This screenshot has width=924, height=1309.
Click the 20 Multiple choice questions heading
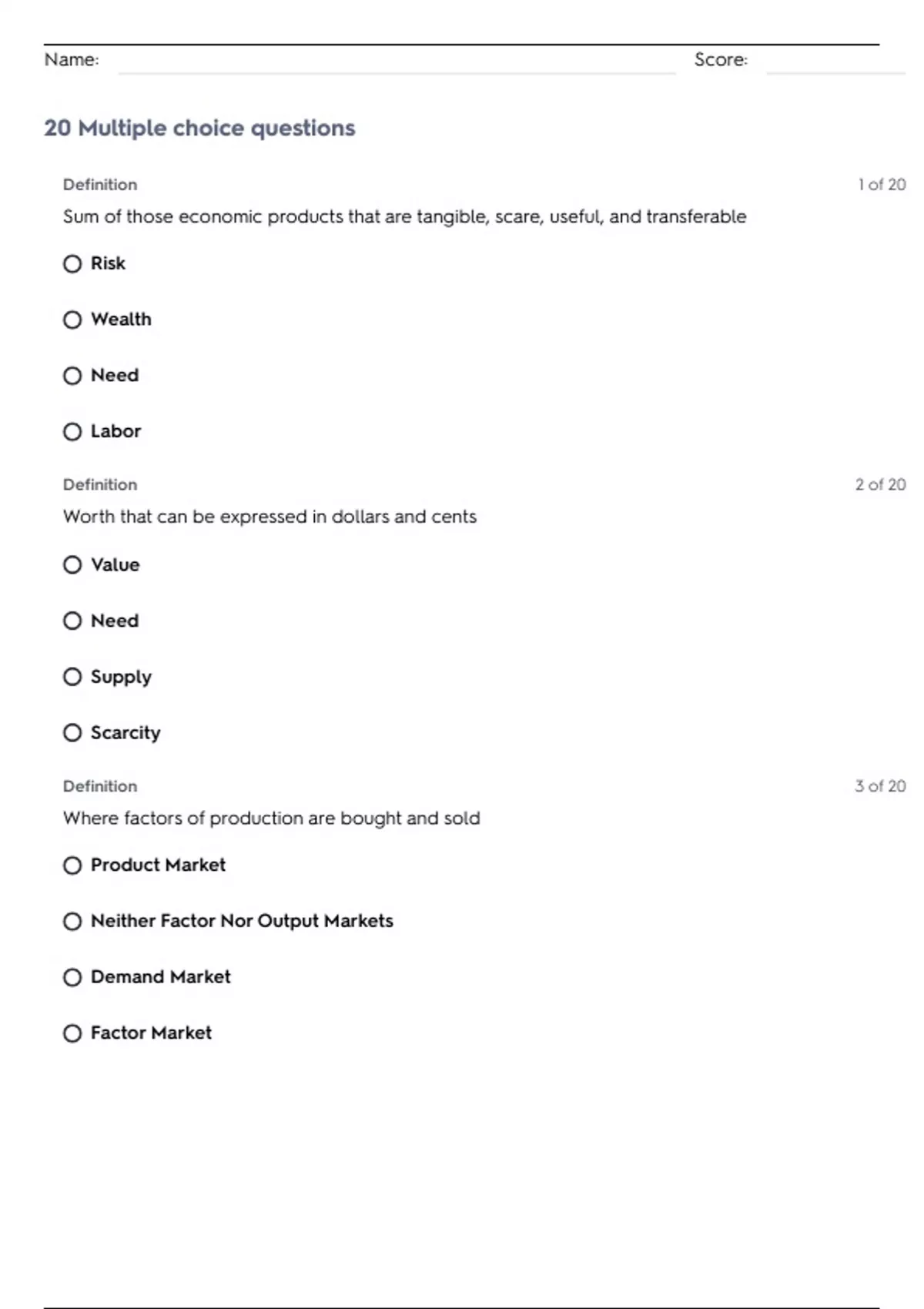(199, 128)
